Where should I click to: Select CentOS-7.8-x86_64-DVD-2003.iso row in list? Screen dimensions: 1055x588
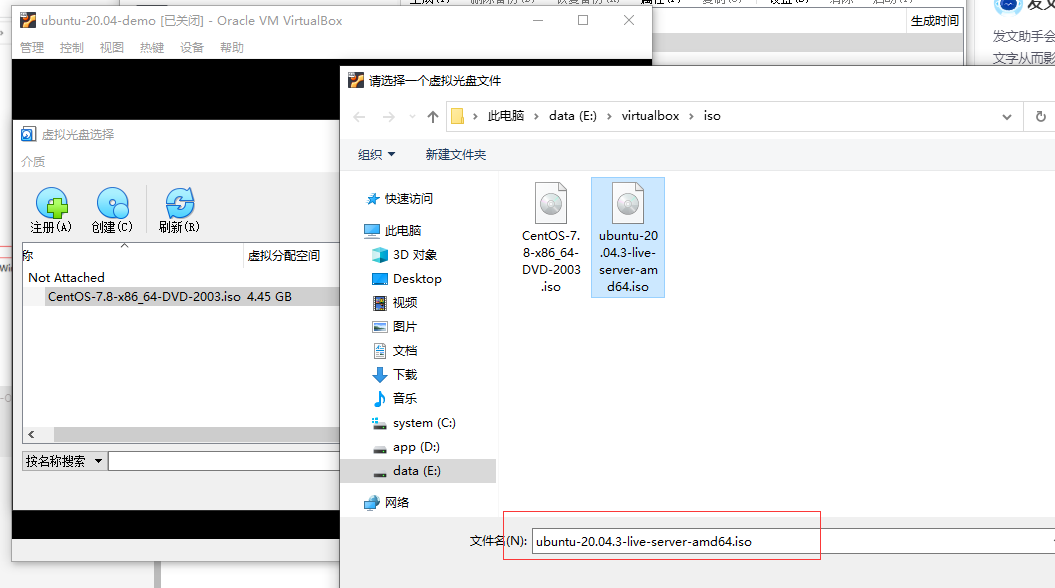click(x=182, y=297)
